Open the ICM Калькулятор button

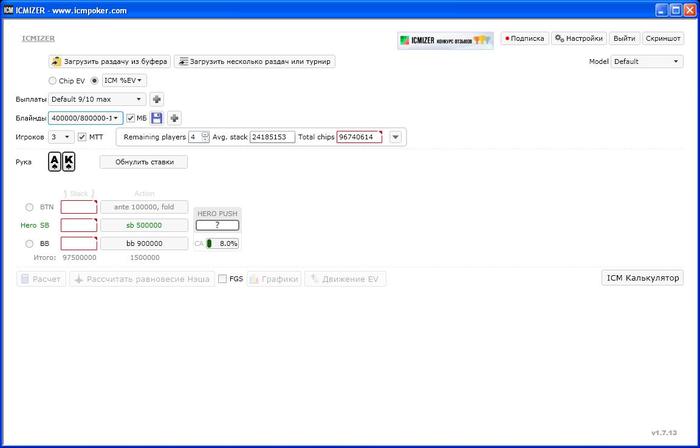coord(642,278)
